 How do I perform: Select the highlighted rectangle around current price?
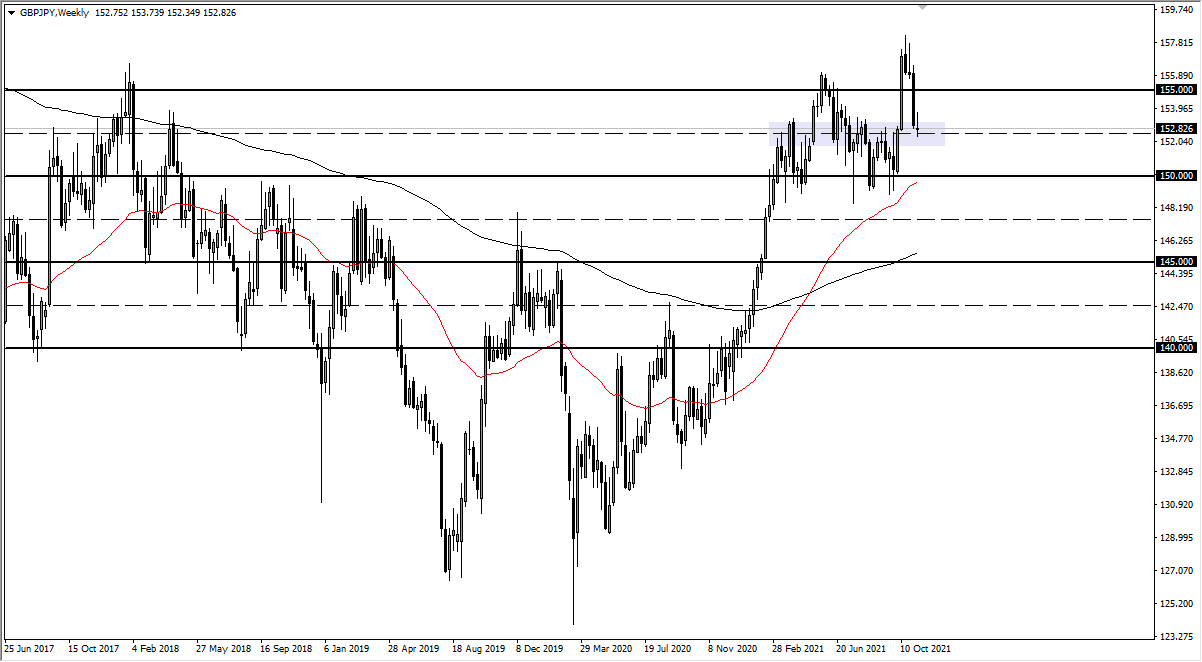855,134
